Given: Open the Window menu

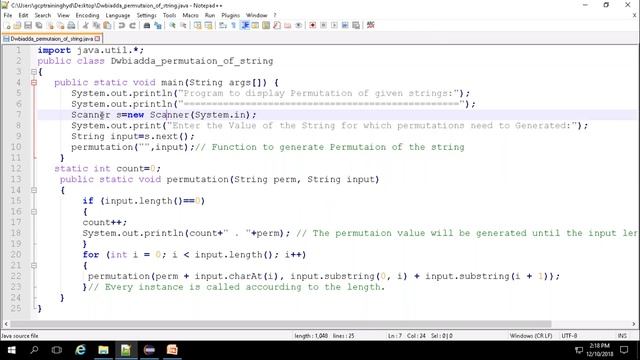Looking at the screenshot, I should 256,15.
